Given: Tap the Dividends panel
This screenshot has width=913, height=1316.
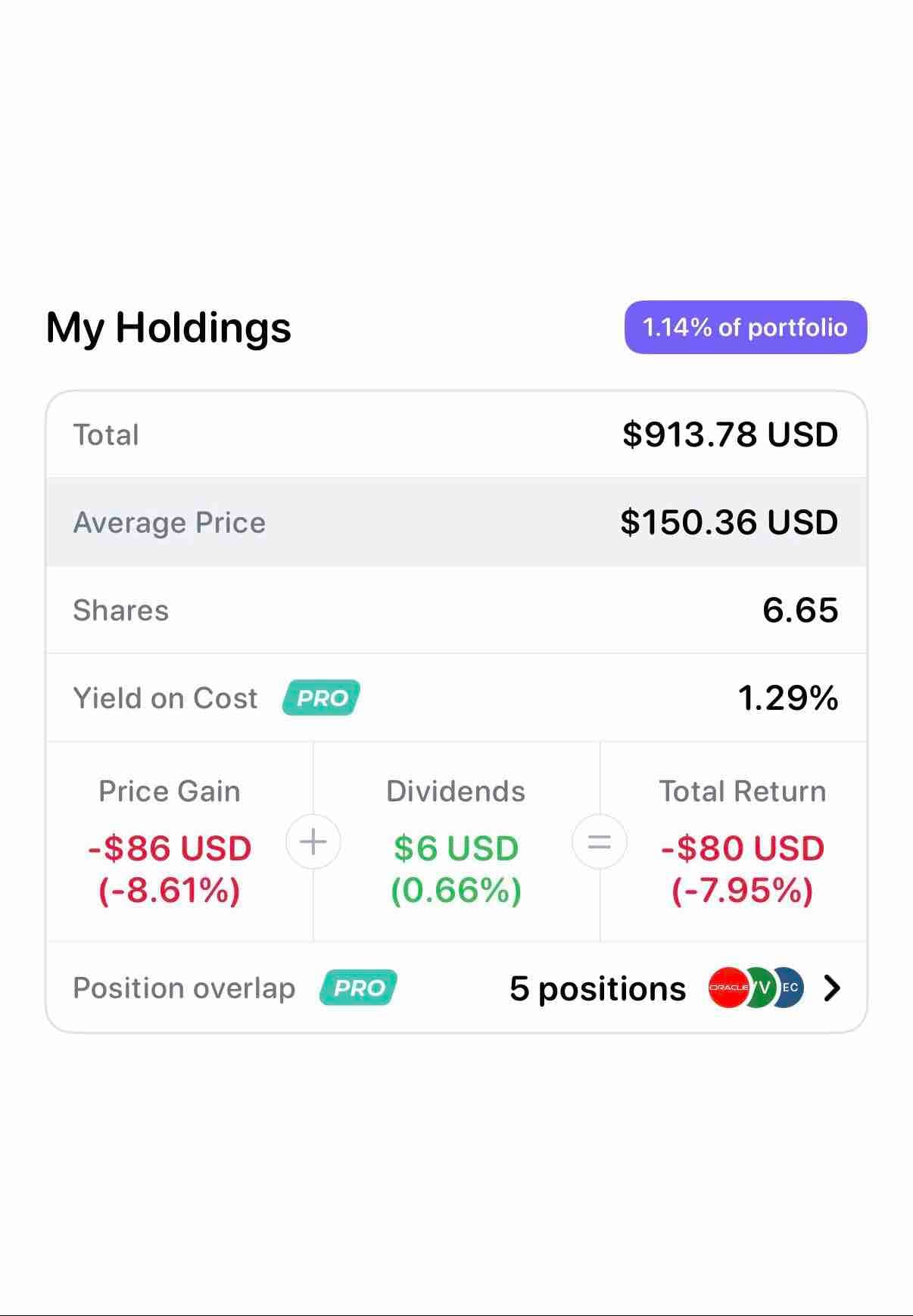Looking at the screenshot, I should click(x=457, y=842).
